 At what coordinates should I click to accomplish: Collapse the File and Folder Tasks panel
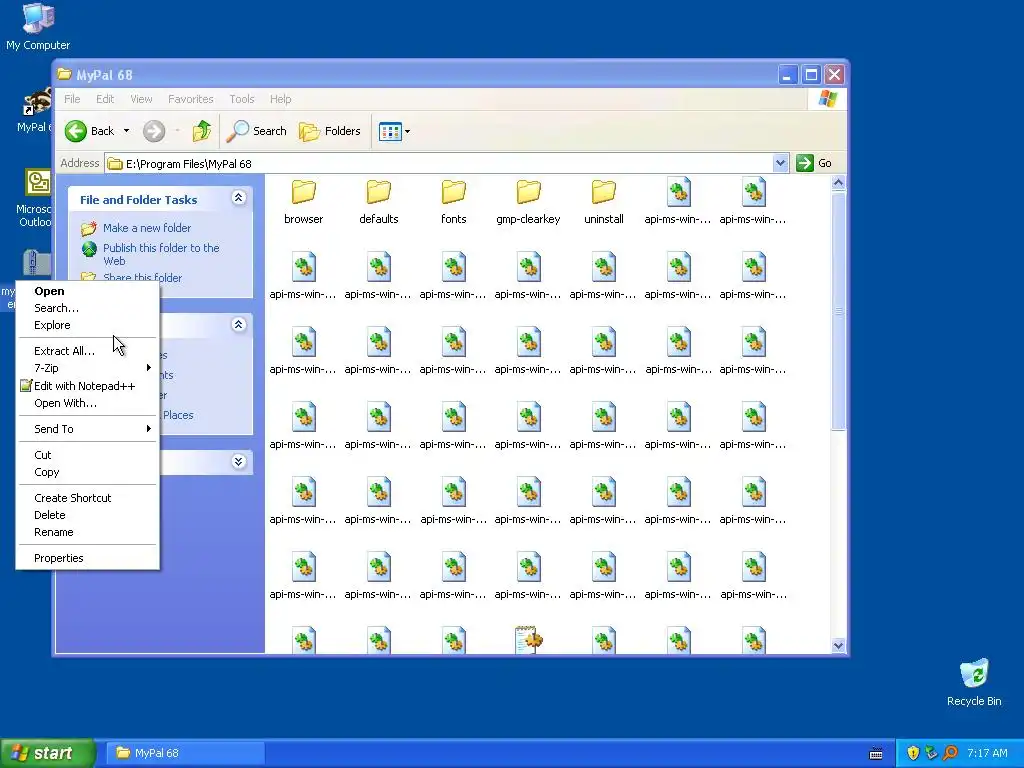click(238, 198)
